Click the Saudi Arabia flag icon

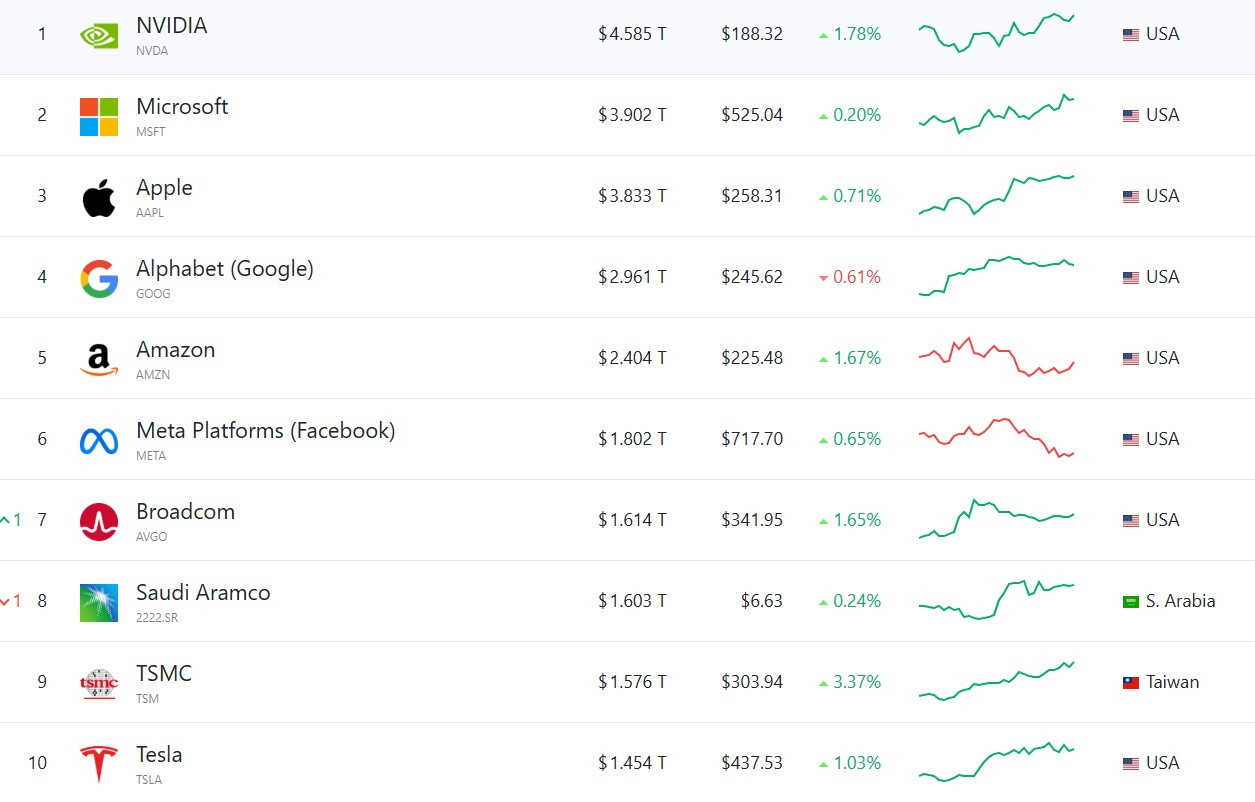1131,602
